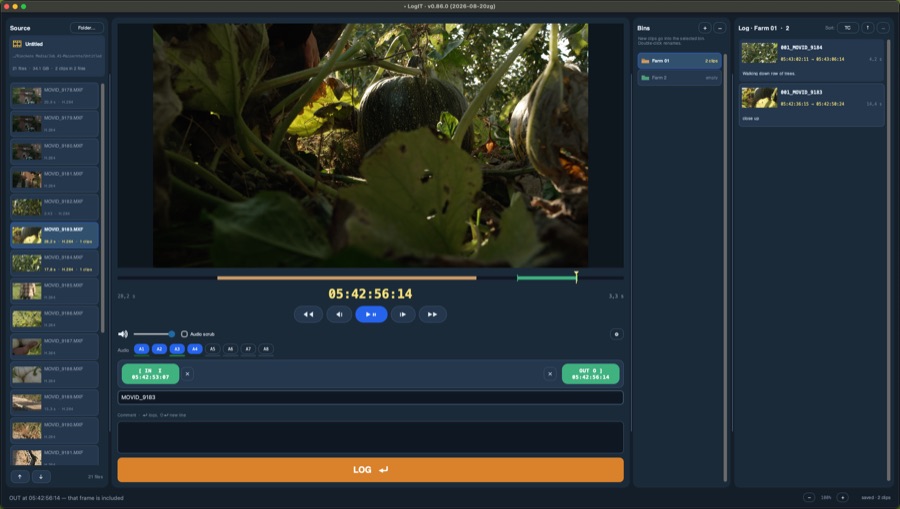
Task: Open logged clip 001_MOVID_9183 thumbnail
Action: pos(759,98)
